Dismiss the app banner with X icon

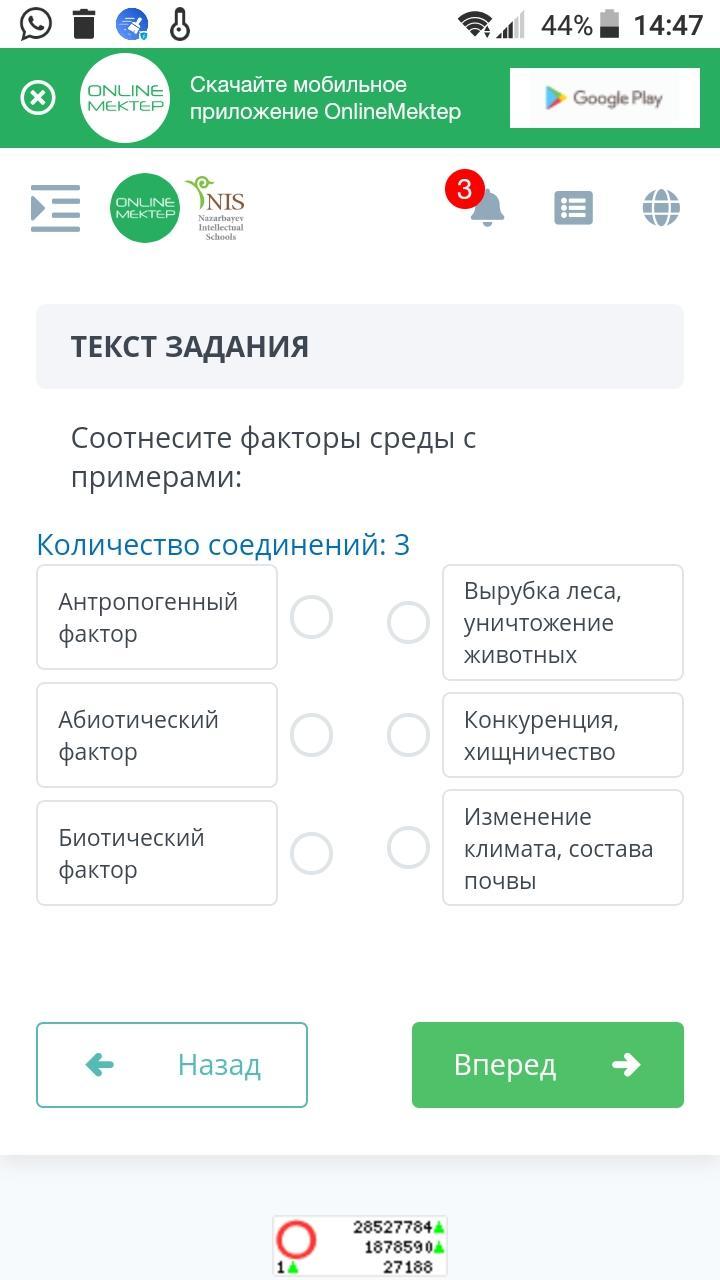pyautogui.click(x=38, y=98)
